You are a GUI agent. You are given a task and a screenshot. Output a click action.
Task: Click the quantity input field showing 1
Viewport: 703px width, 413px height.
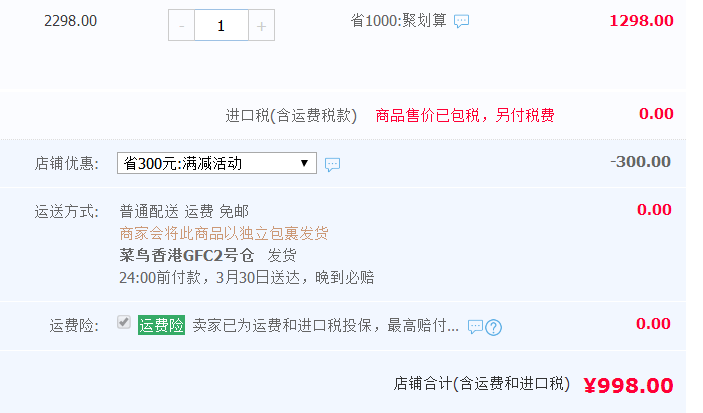[x=221, y=26]
